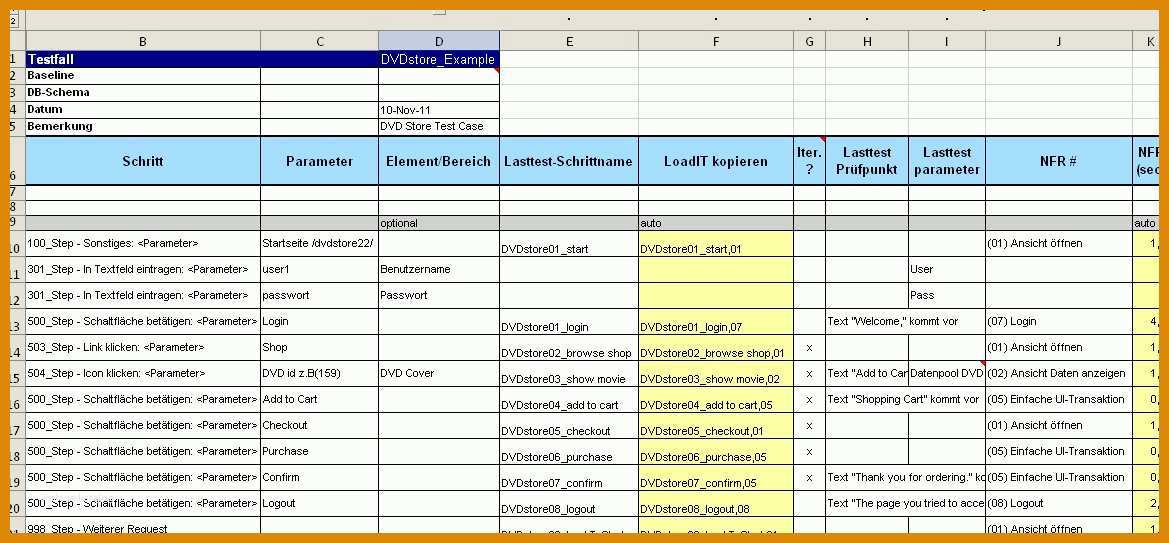
Task: Select the Pass Lasttest parameter cell
Action: (947, 295)
